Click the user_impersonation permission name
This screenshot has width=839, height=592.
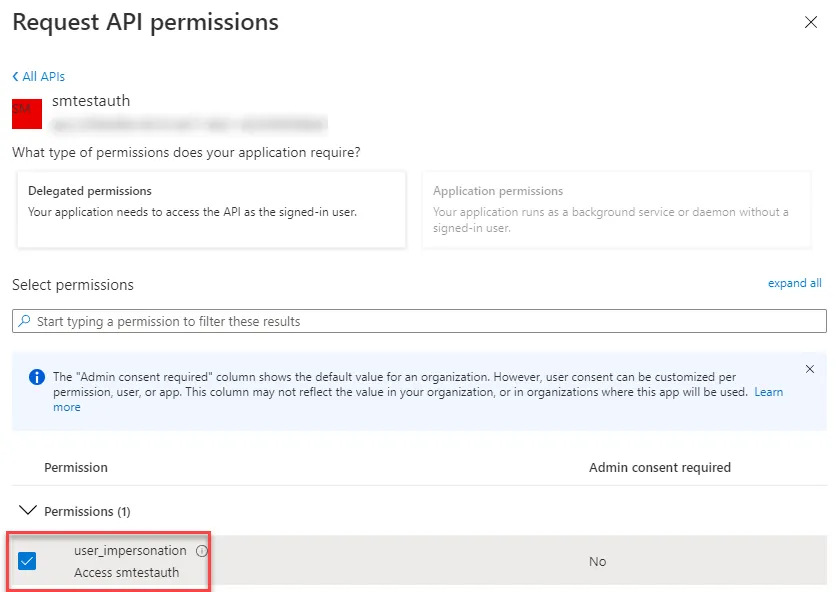(130, 551)
